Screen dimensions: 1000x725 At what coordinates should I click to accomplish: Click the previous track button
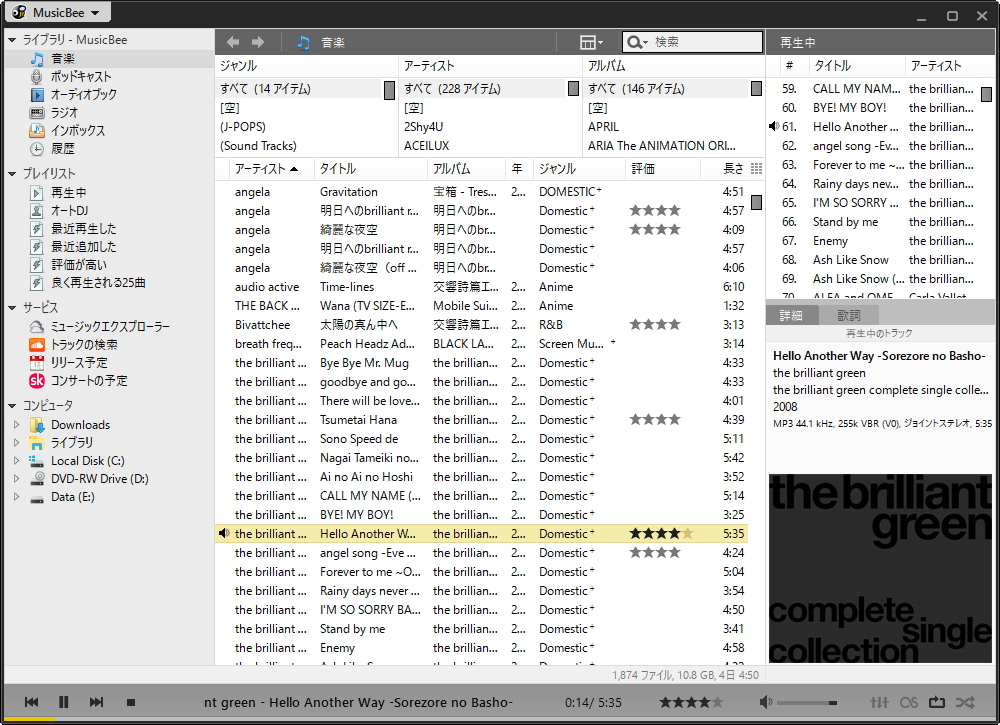click(31, 702)
